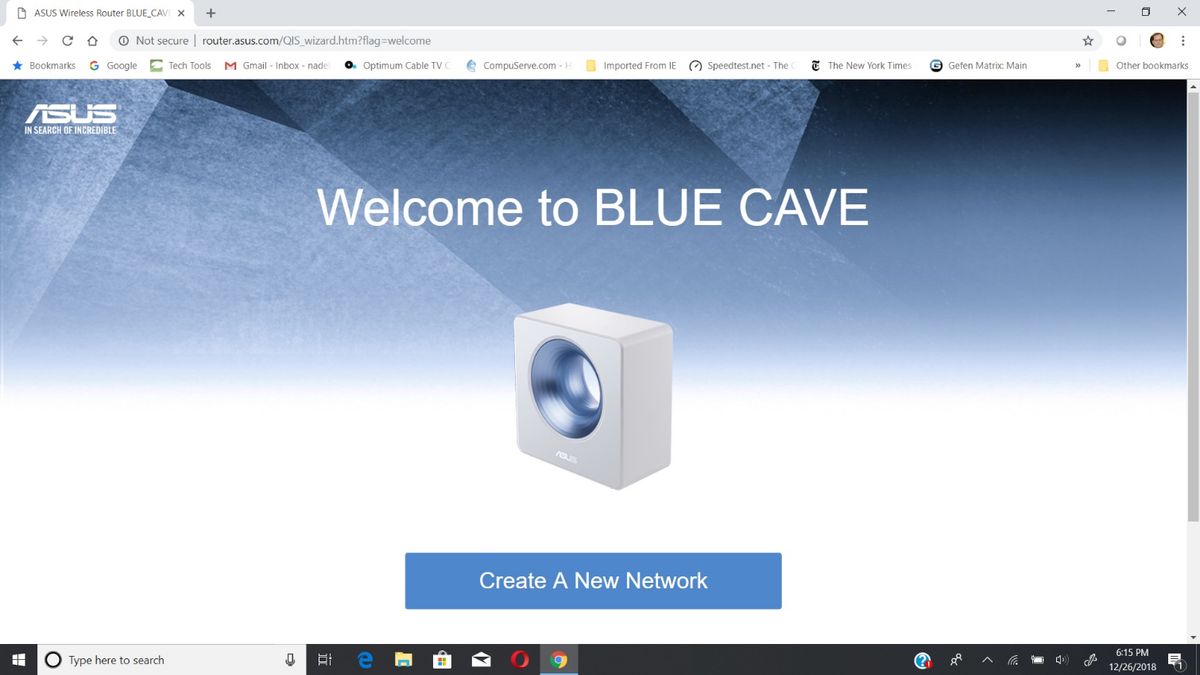Open the Chrome profile avatar
The width and height of the screenshot is (1200, 675).
pos(1156,40)
